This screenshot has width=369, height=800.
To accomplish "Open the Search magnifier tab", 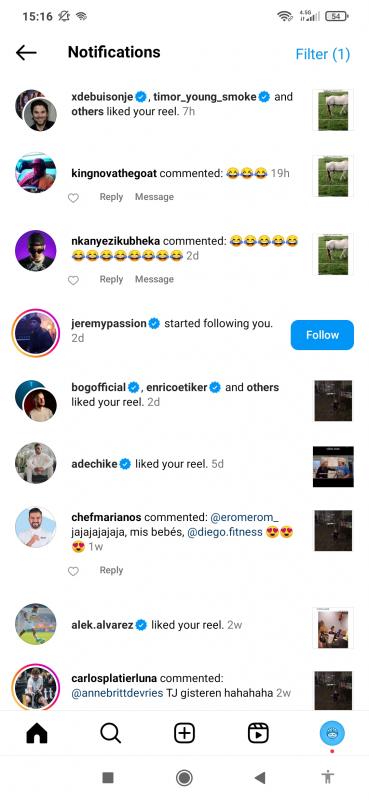I will click(x=110, y=734).
